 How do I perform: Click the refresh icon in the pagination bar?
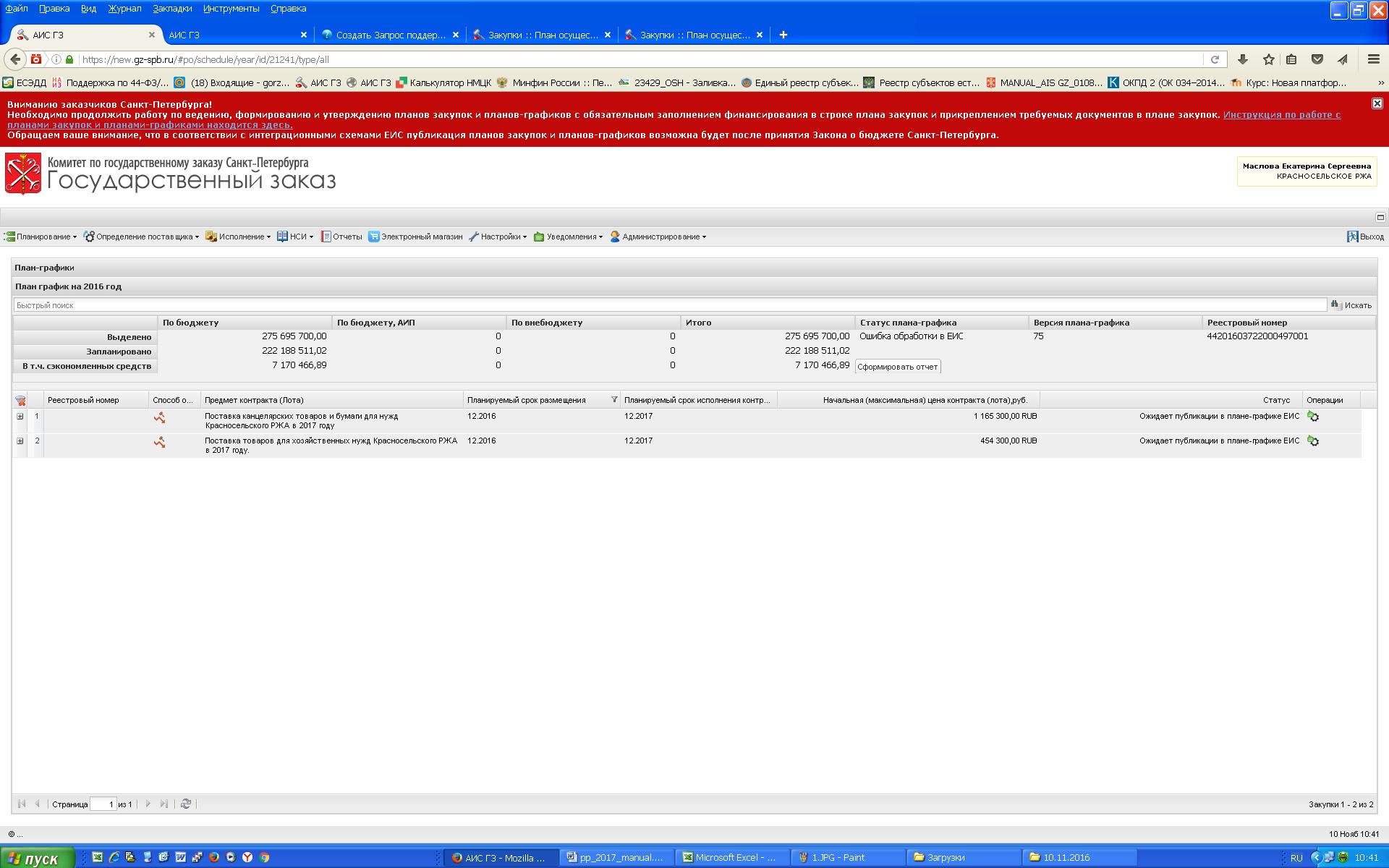(x=186, y=804)
